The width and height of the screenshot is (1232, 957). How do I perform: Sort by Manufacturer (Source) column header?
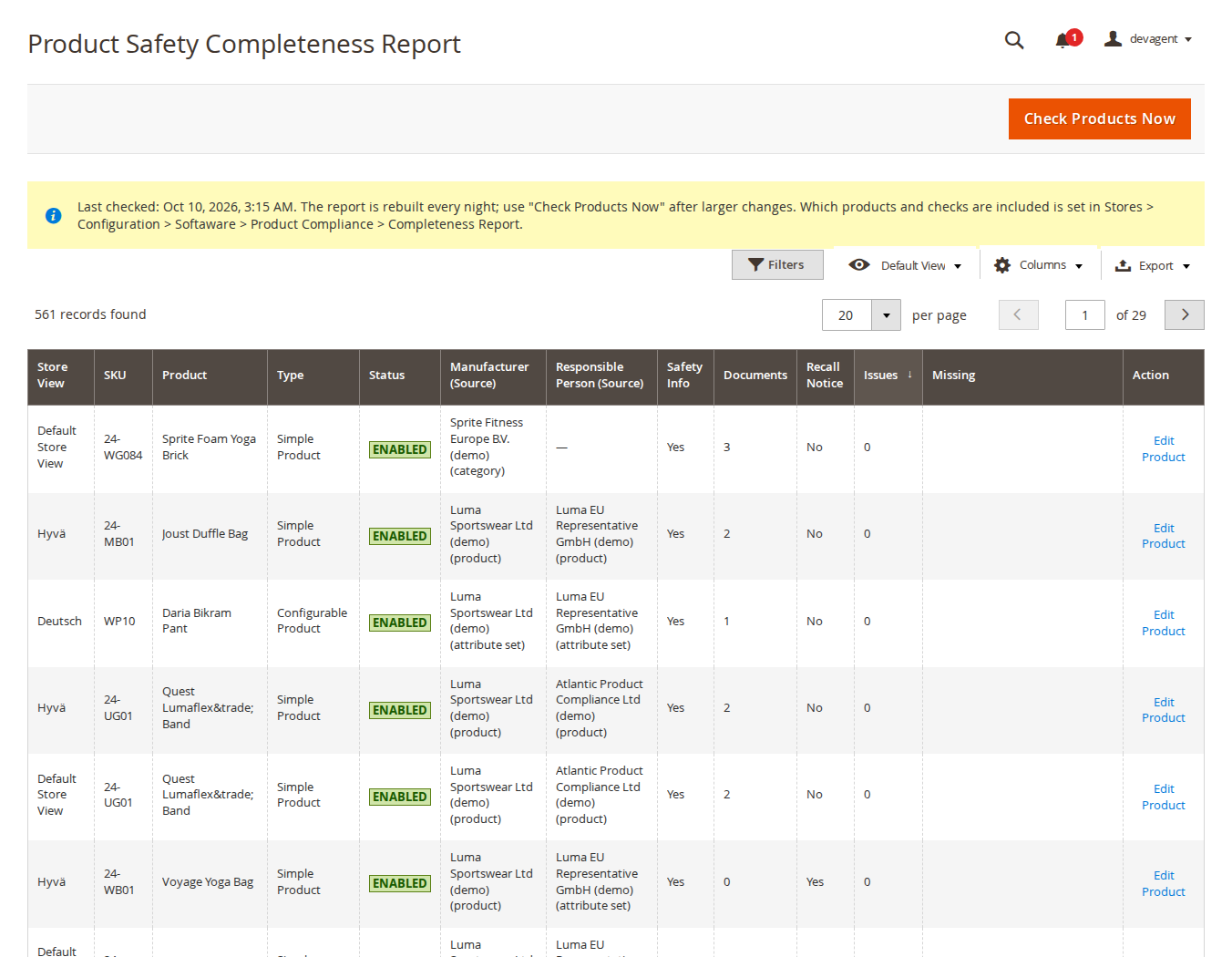(493, 376)
